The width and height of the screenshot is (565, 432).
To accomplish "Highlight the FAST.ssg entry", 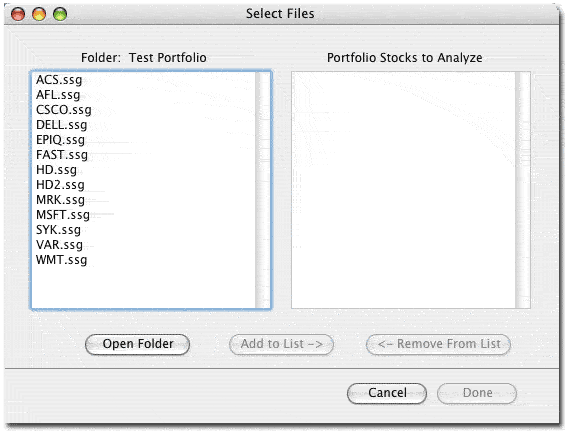I will click(62, 155).
